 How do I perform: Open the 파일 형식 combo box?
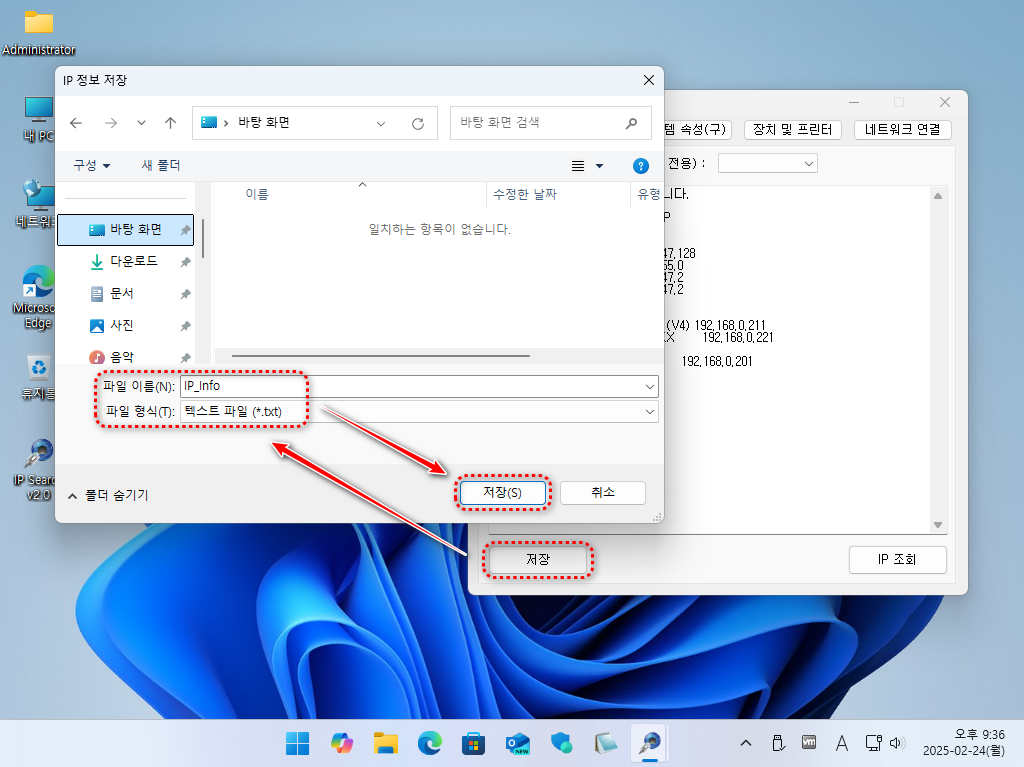point(419,412)
